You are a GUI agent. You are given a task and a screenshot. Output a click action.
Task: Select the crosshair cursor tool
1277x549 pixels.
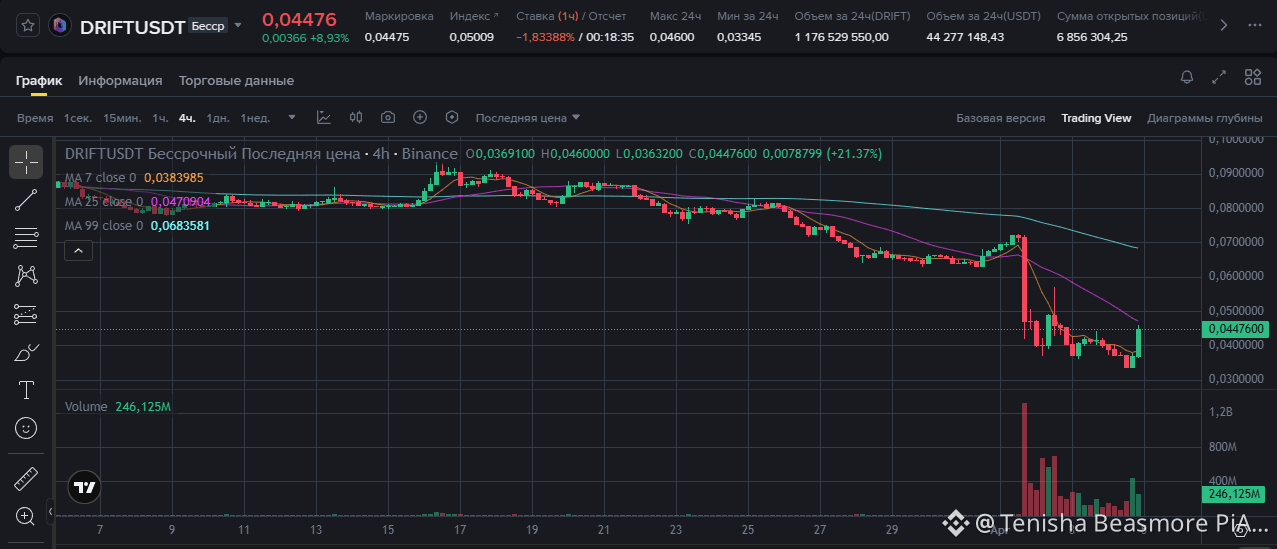(x=26, y=162)
